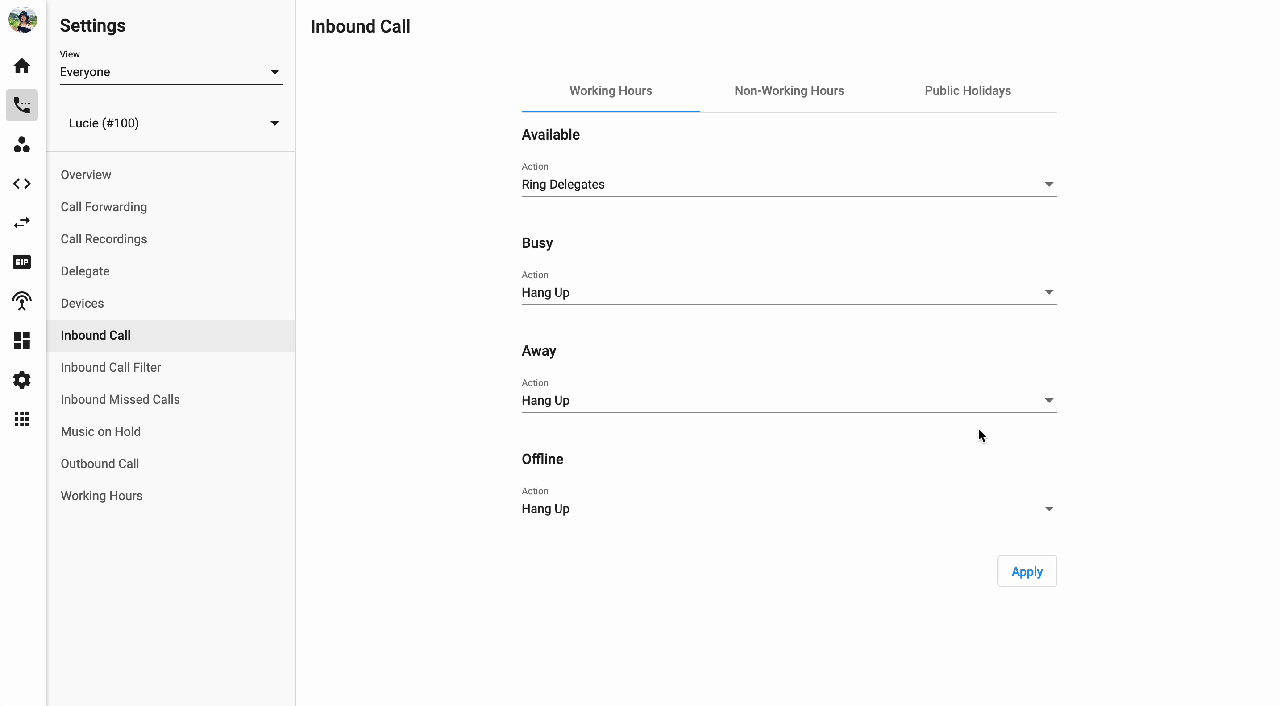
Task: Select Inbound Call menu item
Action: click(171, 336)
